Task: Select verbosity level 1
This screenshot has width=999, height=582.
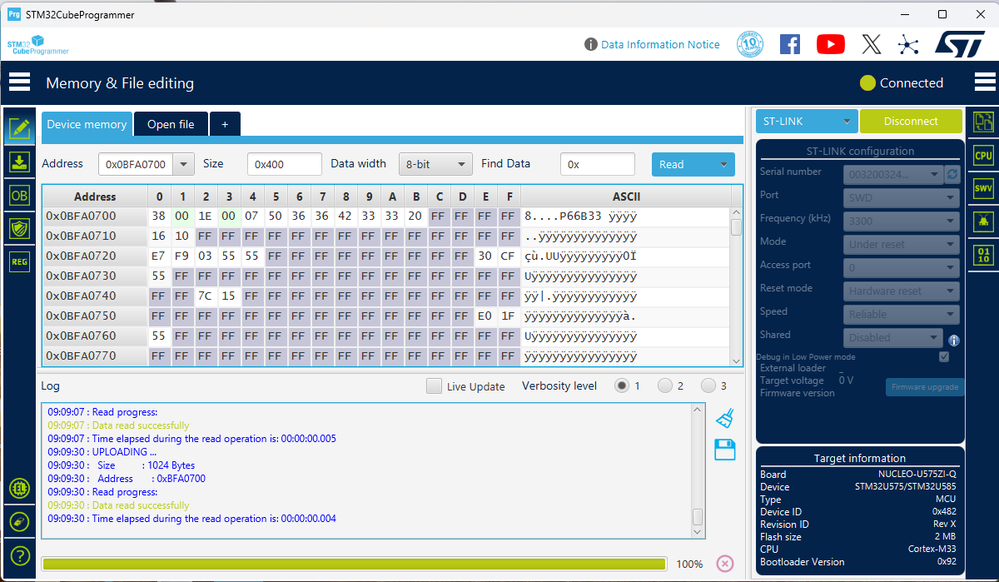Action: pos(621,386)
